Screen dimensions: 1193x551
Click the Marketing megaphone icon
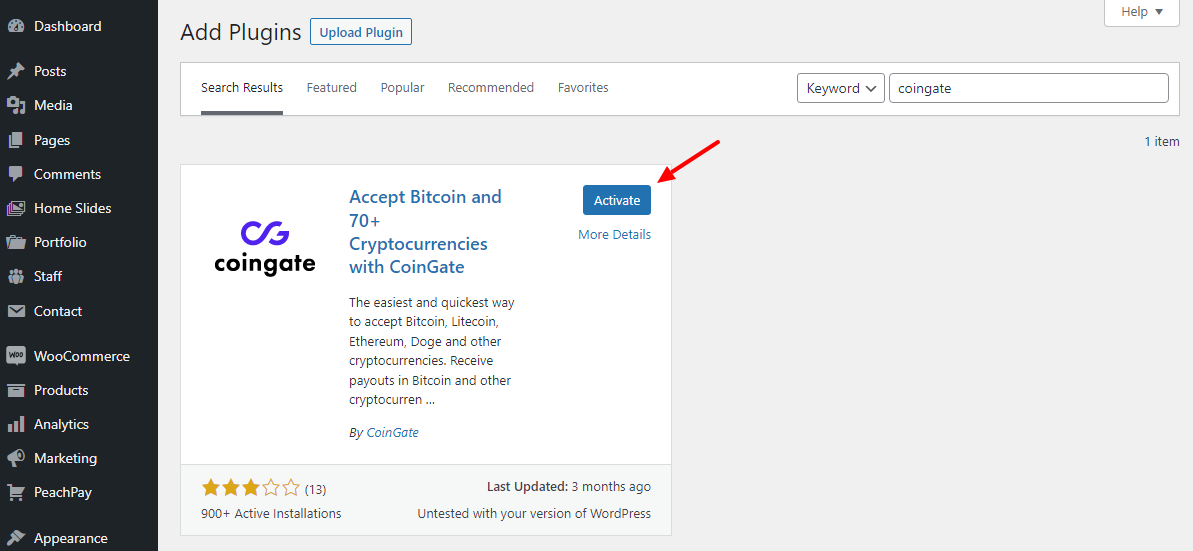click(16, 458)
